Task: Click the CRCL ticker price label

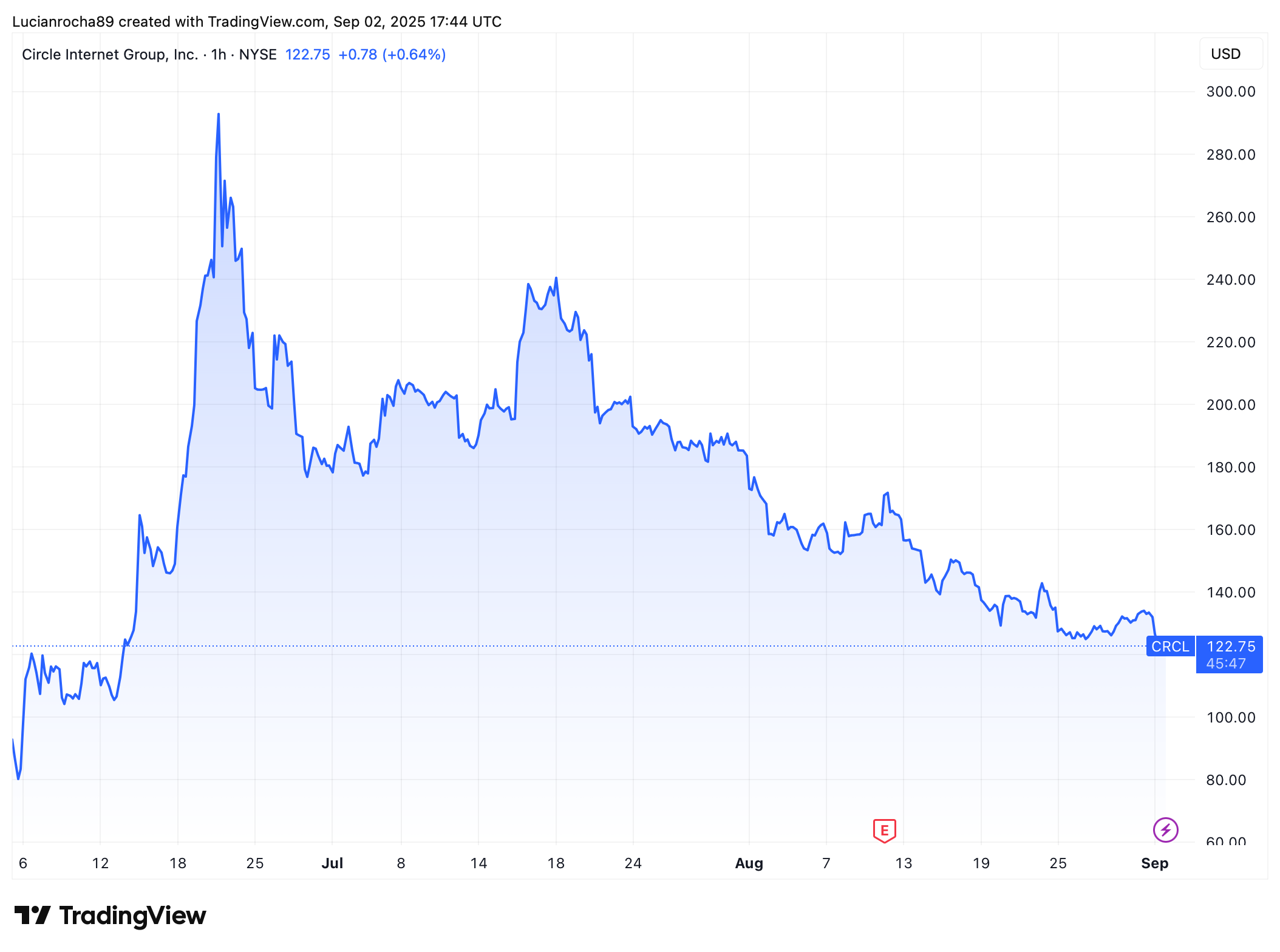Action: pos(1170,646)
